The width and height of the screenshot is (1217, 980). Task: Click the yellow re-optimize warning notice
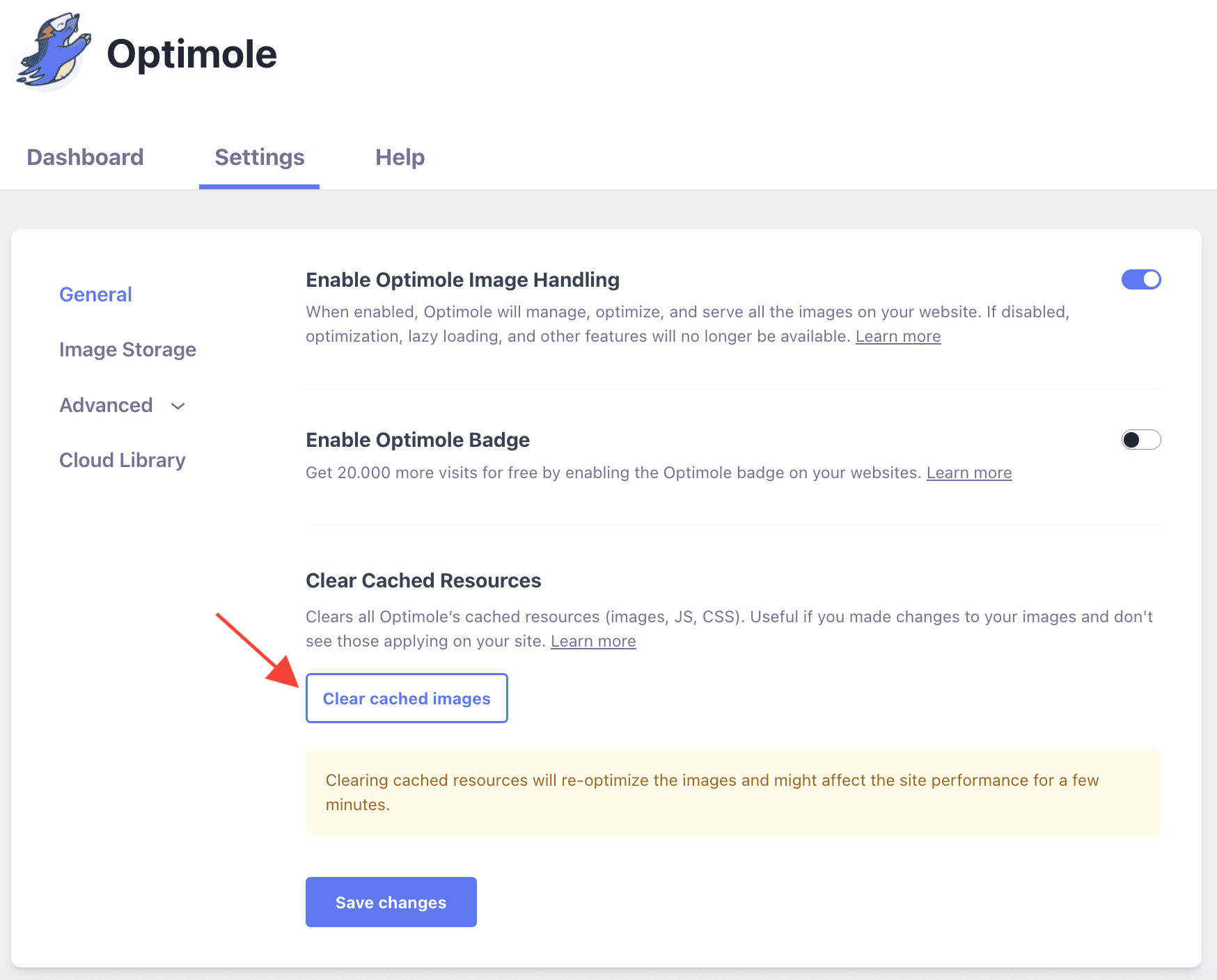pos(733,792)
